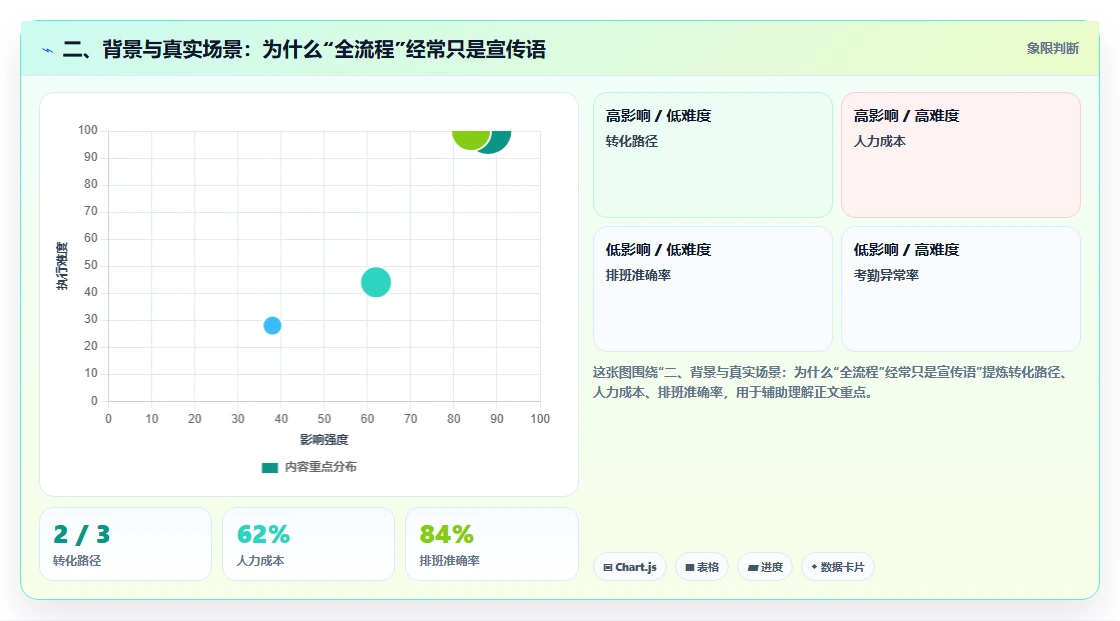Click the 84% 排班准确率 stat card

click(x=491, y=544)
